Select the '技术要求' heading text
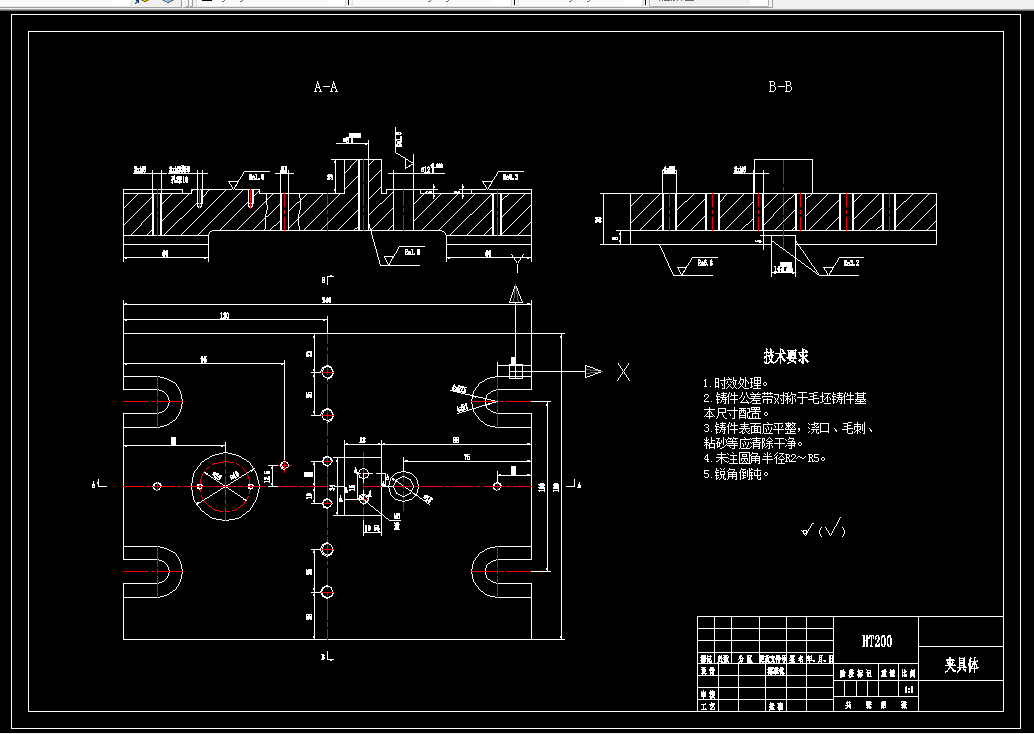 [x=786, y=357]
